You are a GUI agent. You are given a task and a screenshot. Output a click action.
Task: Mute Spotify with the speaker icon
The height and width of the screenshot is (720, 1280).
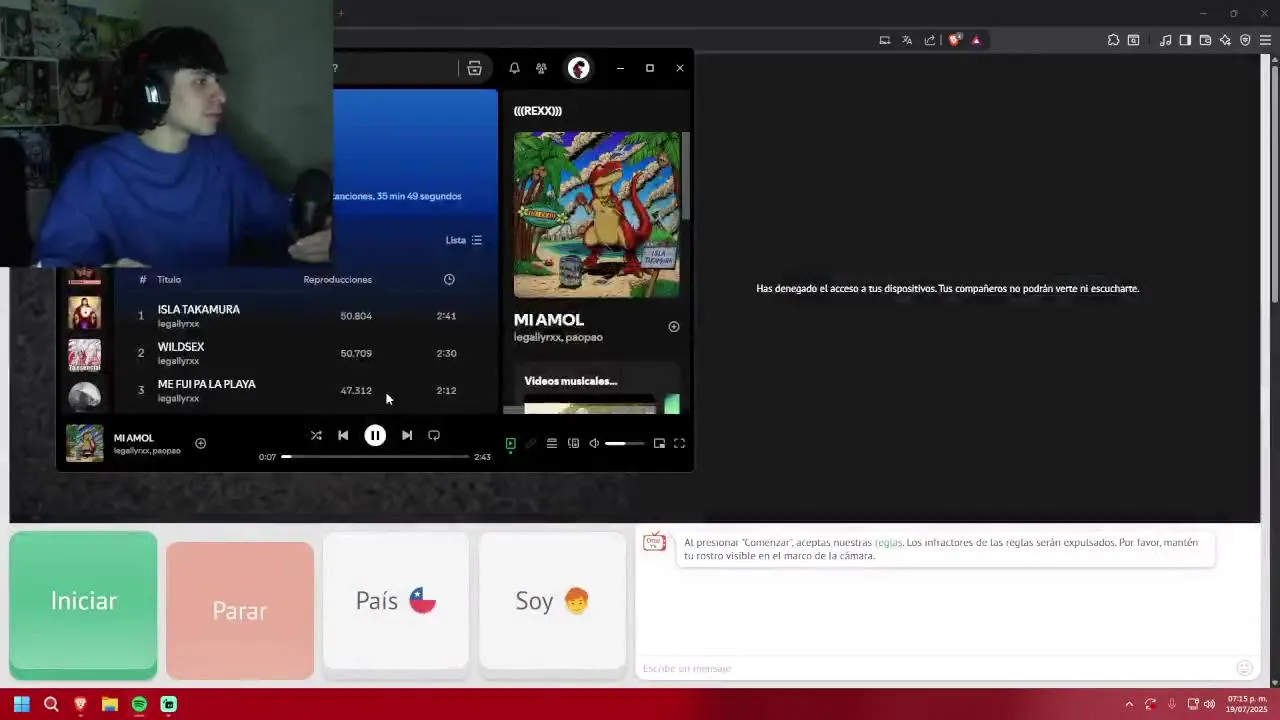594,443
